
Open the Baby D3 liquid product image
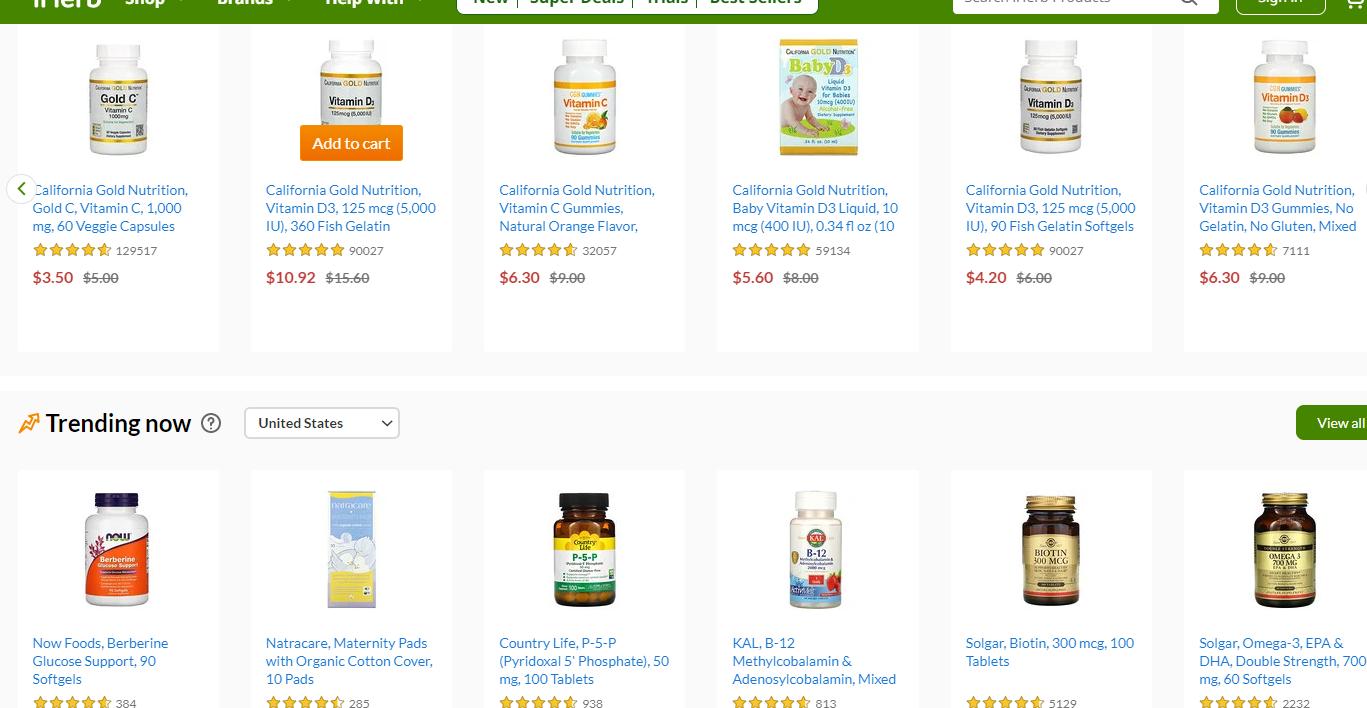pos(818,97)
